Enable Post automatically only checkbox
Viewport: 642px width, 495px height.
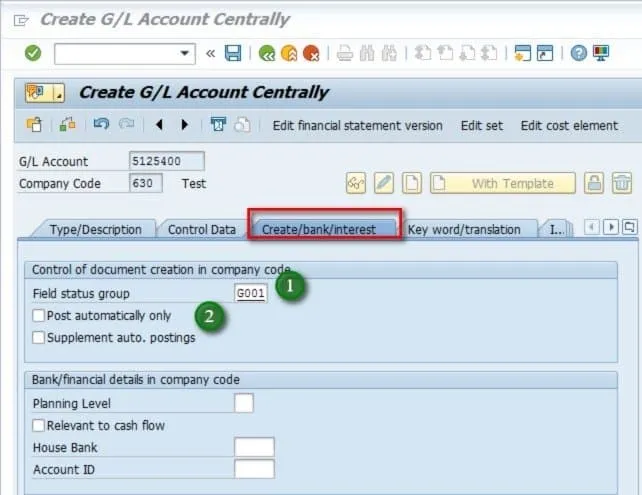coord(39,316)
